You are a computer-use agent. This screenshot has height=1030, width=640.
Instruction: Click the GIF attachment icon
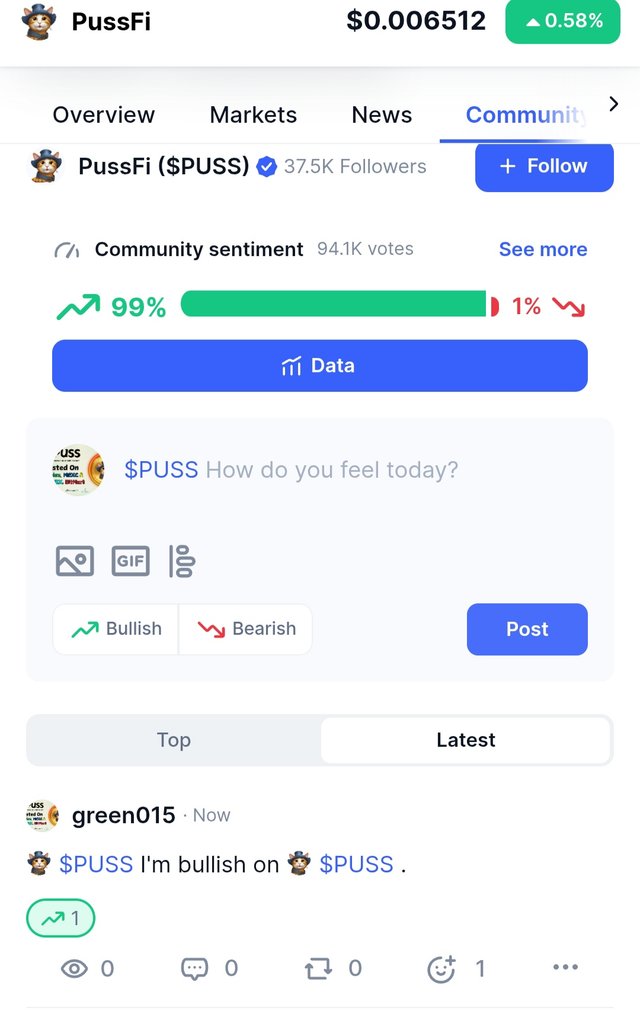(130, 561)
